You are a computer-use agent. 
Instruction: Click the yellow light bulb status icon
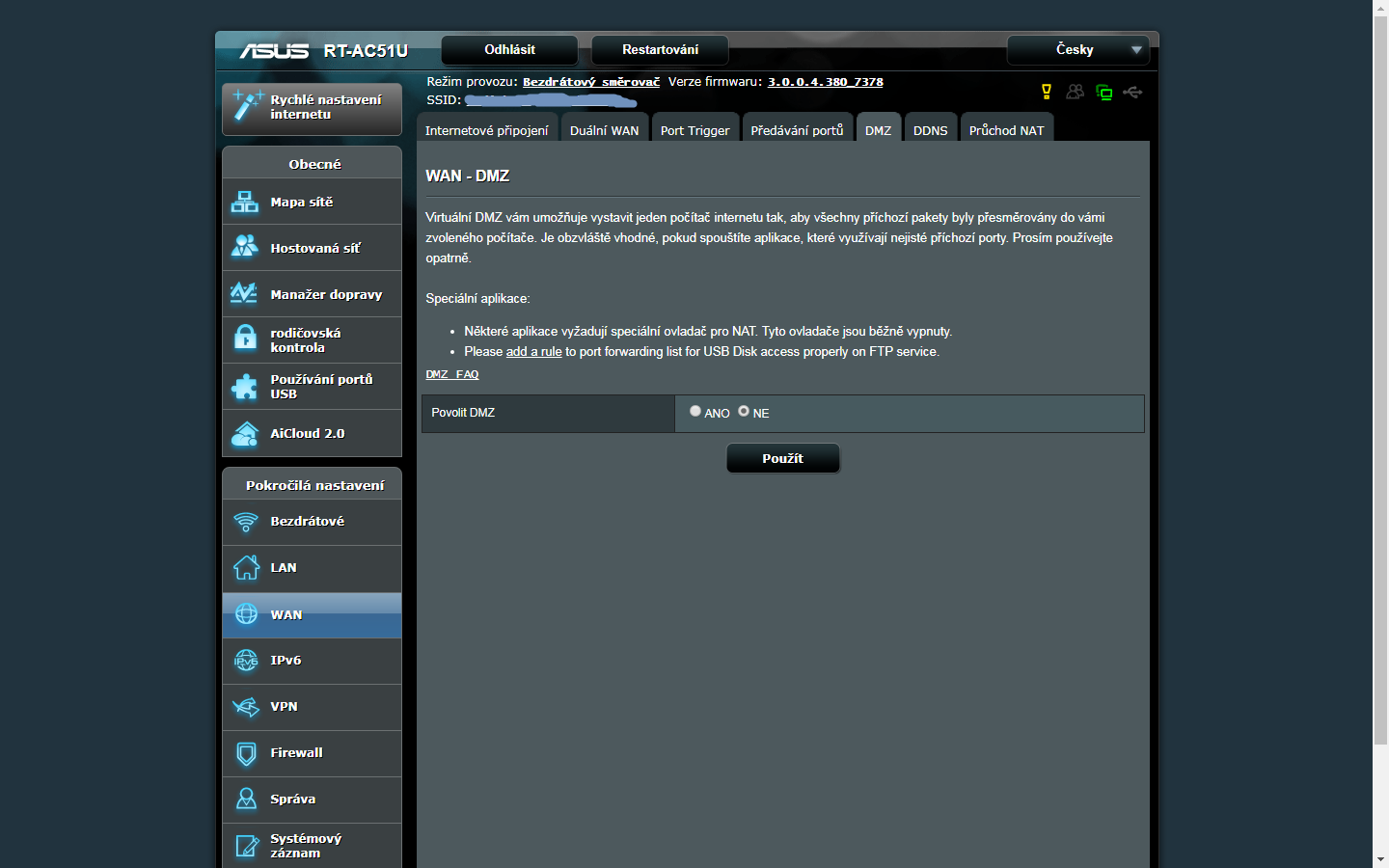[x=1047, y=92]
